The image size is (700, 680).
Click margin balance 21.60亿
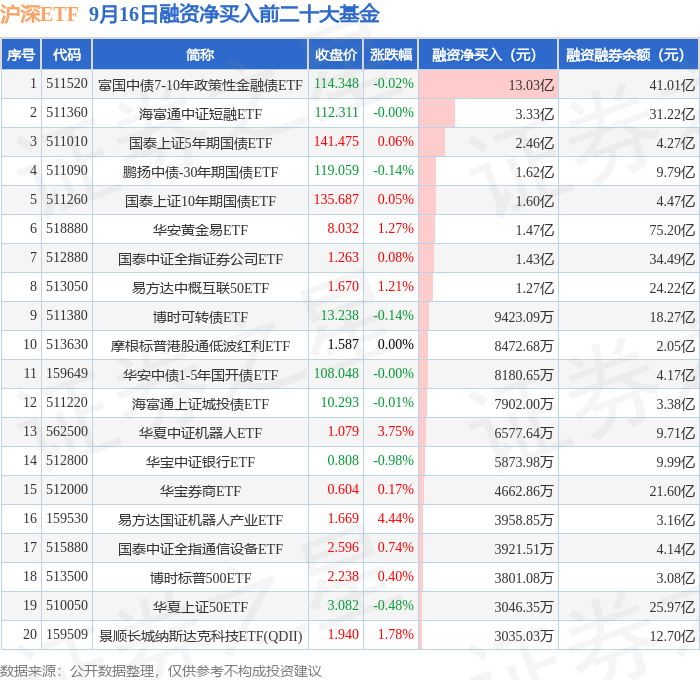point(672,491)
